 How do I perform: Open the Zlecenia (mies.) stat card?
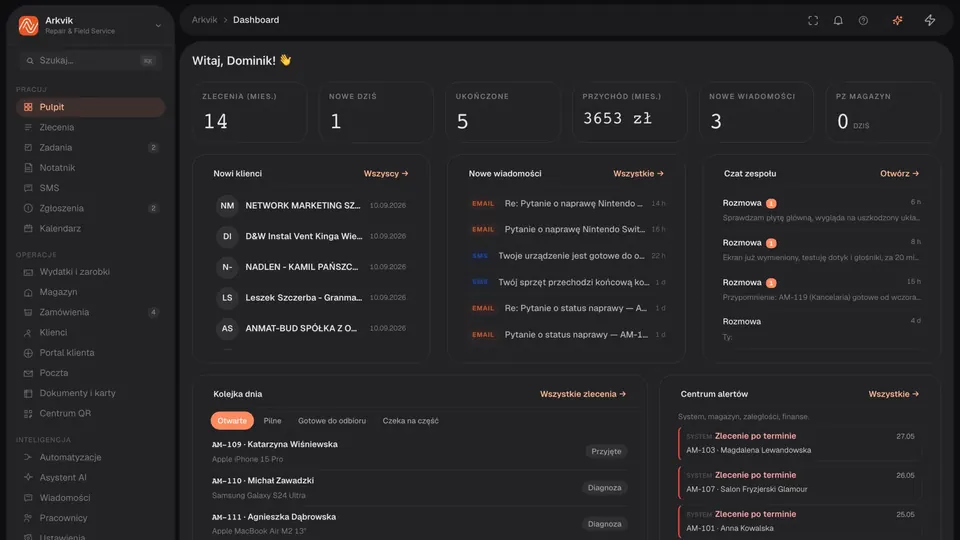249,113
